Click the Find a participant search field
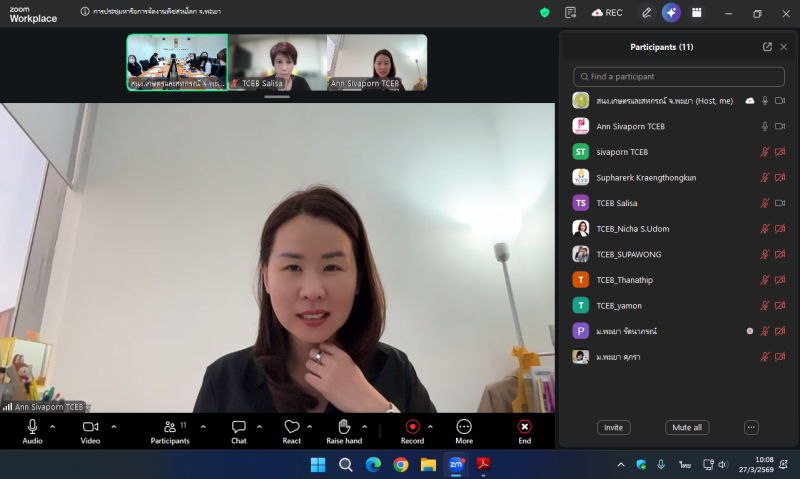 [x=678, y=76]
